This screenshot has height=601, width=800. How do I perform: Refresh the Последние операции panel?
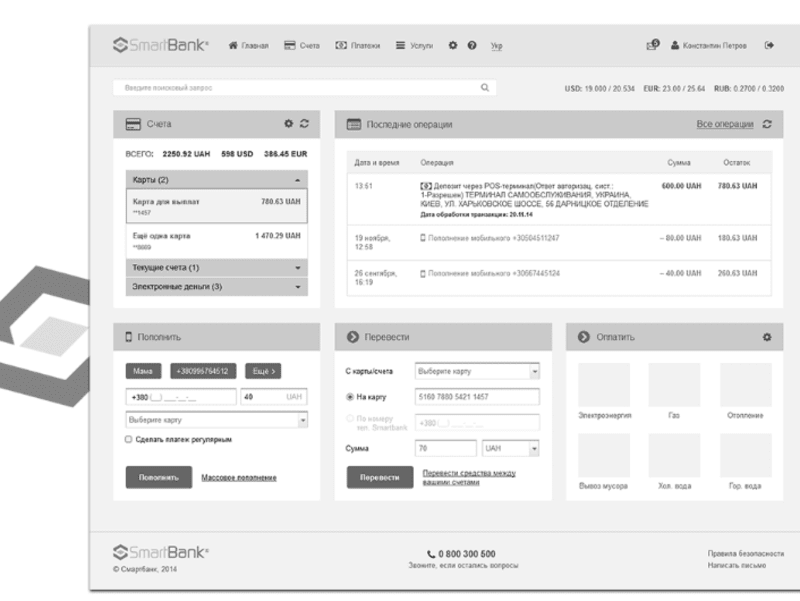pyautogui.click(x=767, y=124)
